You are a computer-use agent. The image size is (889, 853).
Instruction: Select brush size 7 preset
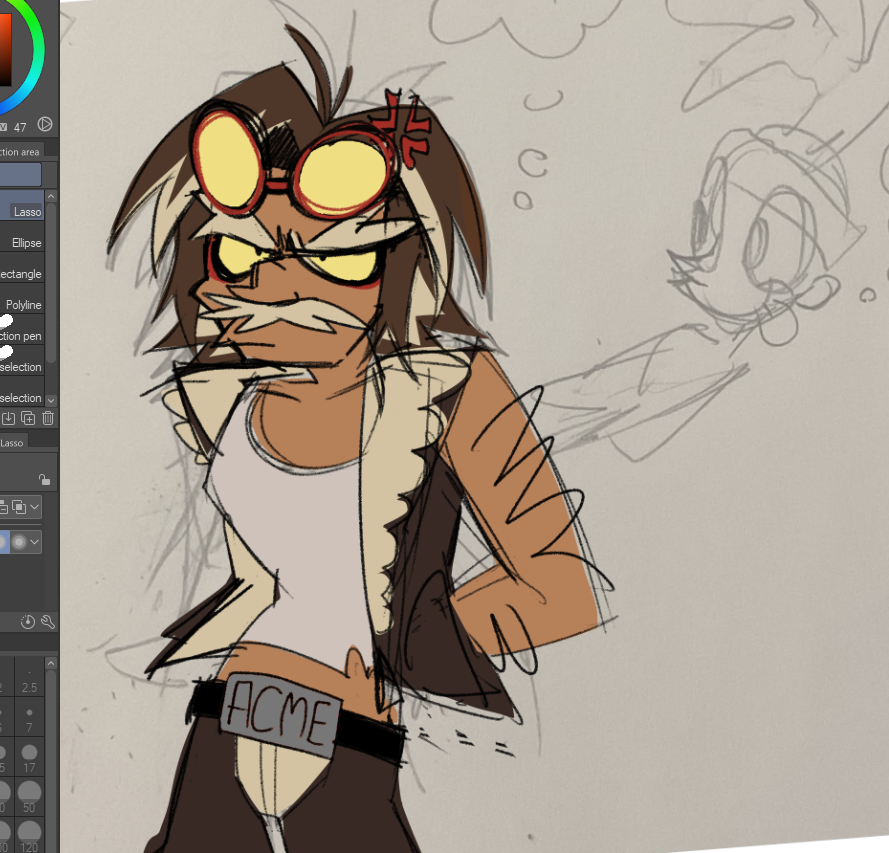(x=29, y=718)
